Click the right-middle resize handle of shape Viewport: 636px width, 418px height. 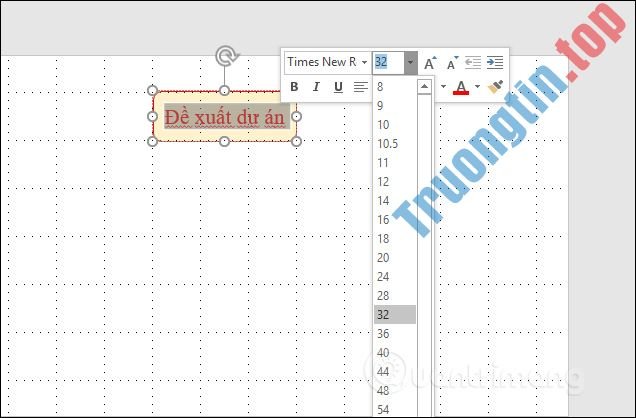pos(297,117)
